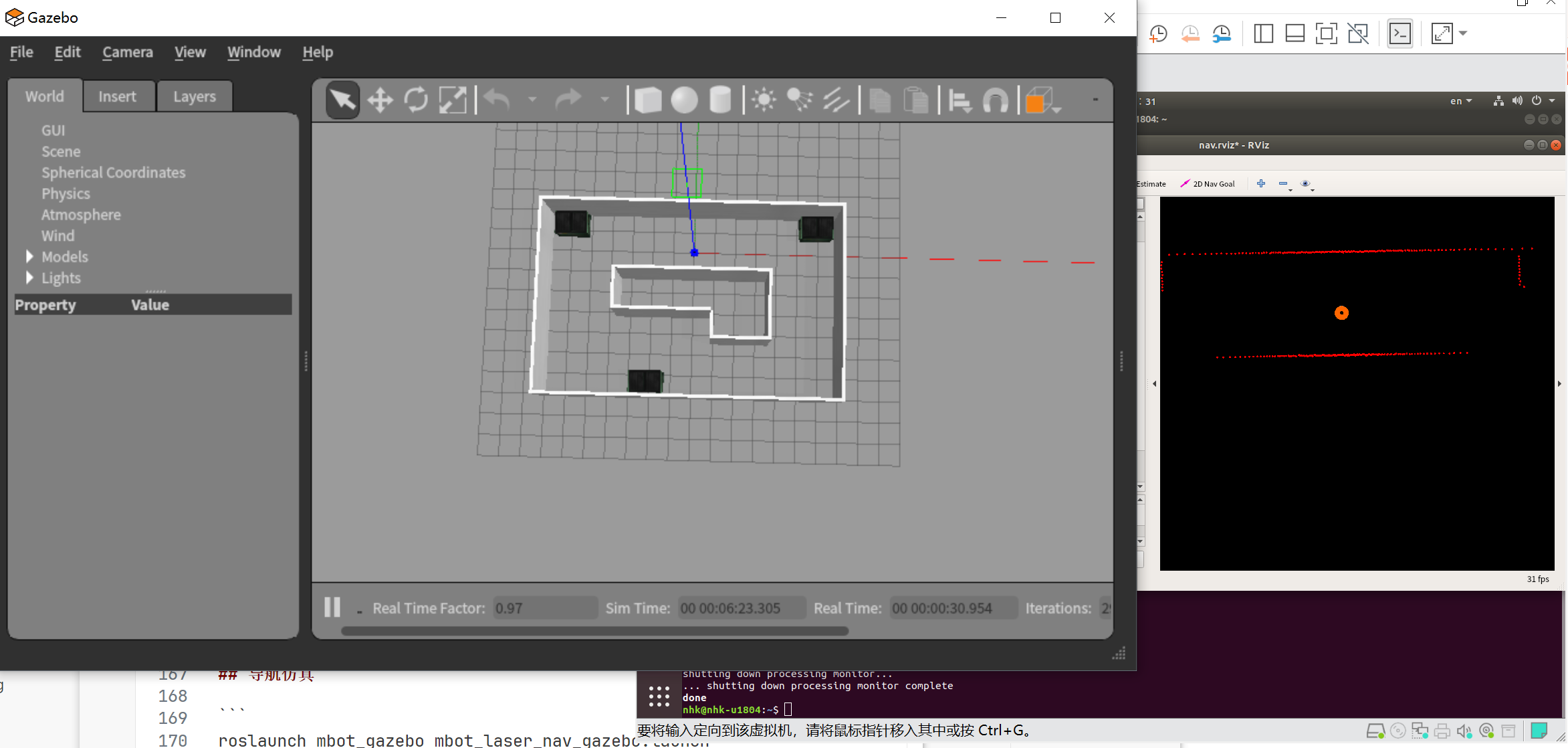Open the VM snapshot manager

(x=1222, y=33)
